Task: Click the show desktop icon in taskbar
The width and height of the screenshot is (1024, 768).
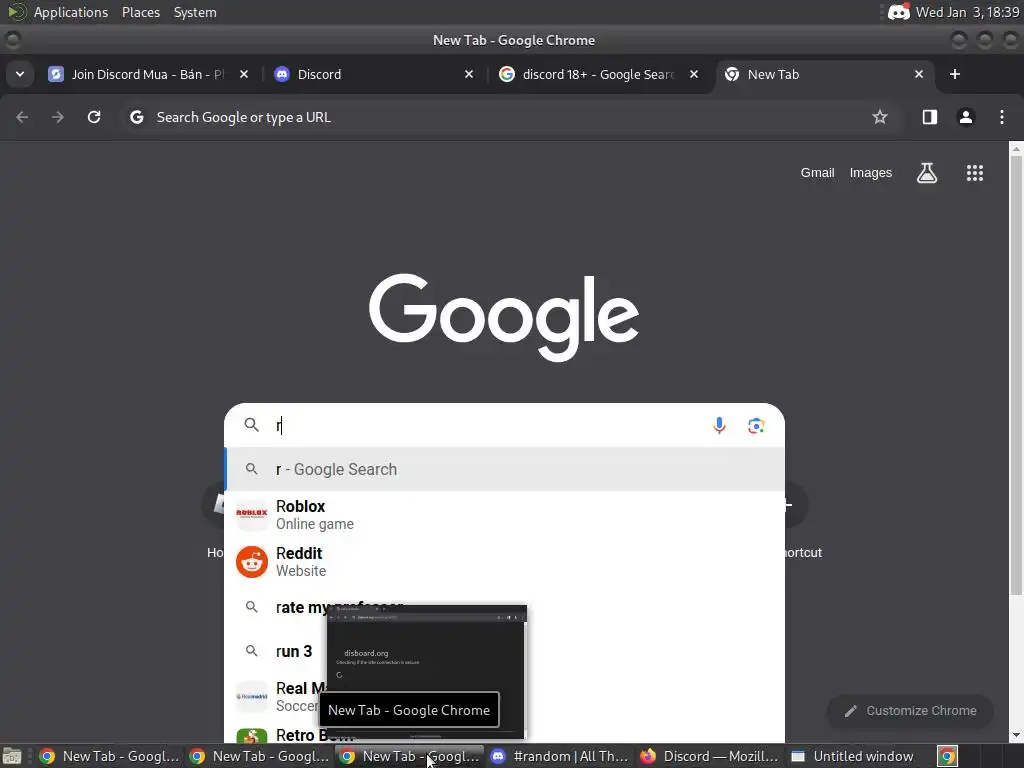Action: (x=12, y=756)
